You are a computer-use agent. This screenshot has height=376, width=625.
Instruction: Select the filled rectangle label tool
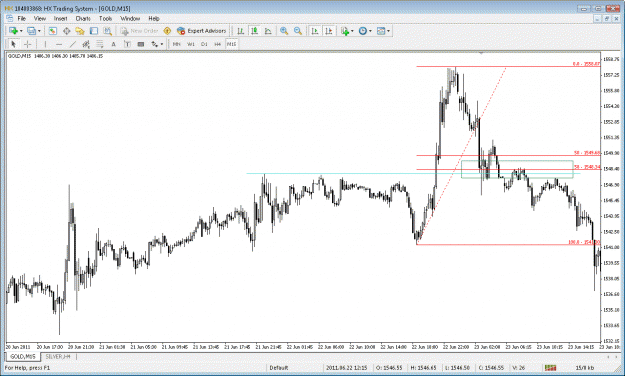click(141, 44)
